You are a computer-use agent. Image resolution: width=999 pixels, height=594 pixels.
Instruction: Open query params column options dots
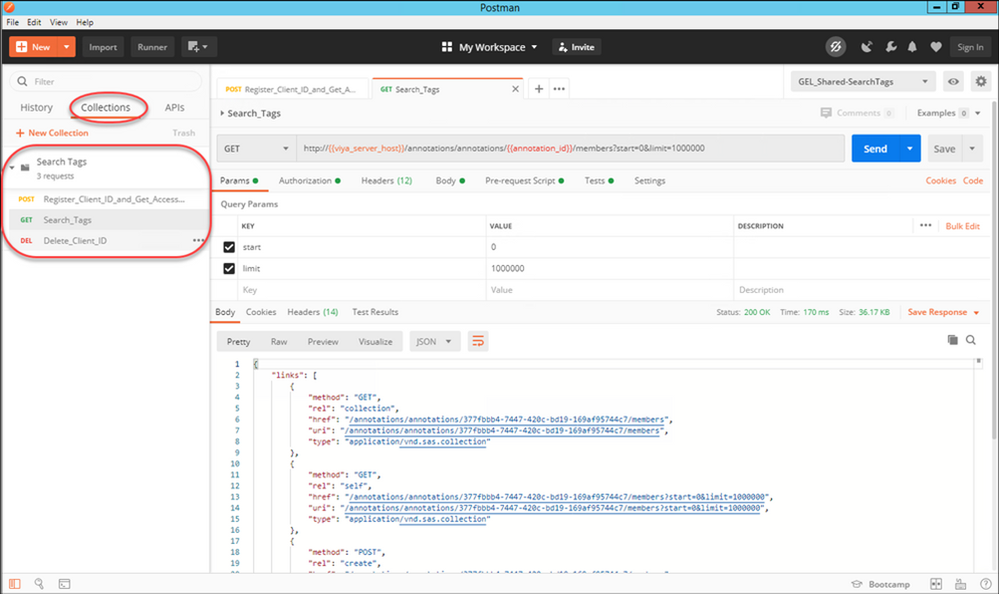pos(925,226)
